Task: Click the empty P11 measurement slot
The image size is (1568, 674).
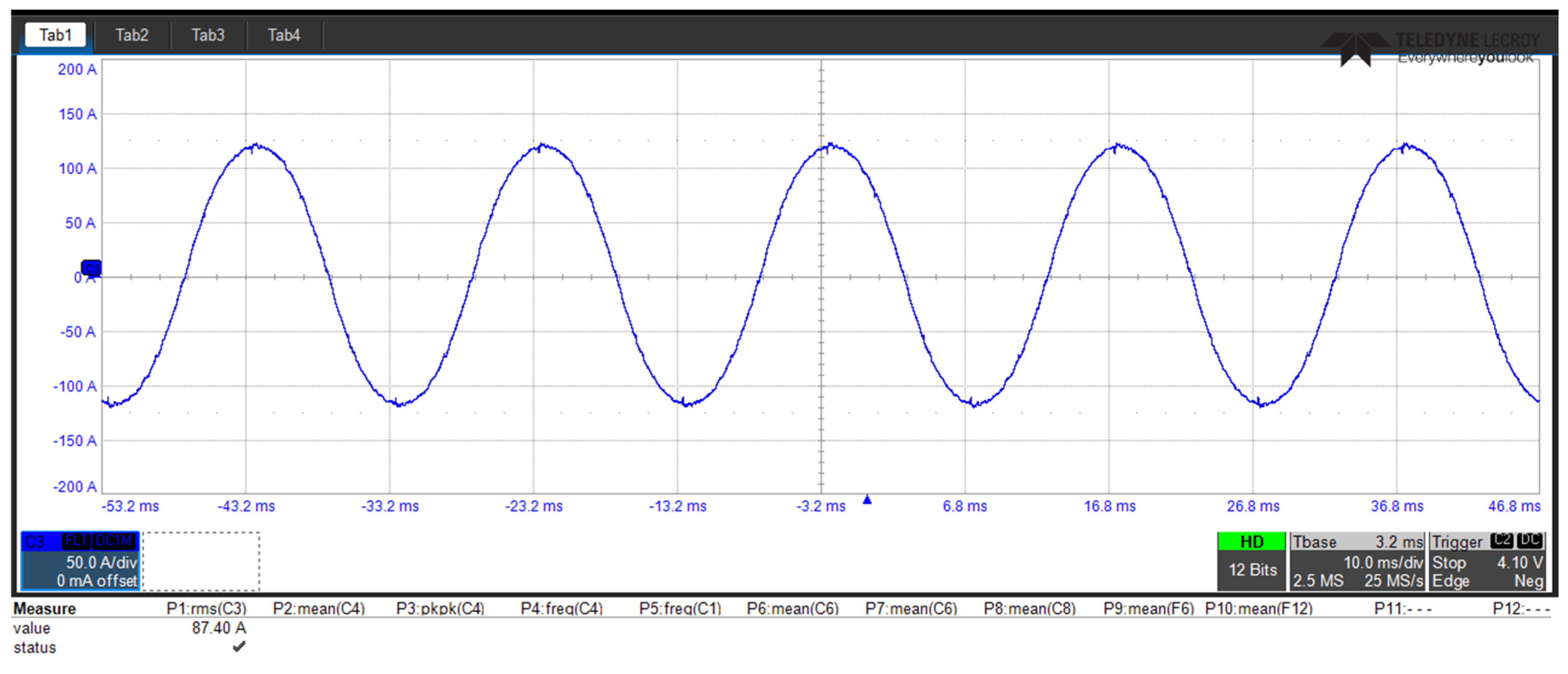Action: click(x=1403, y=608)
